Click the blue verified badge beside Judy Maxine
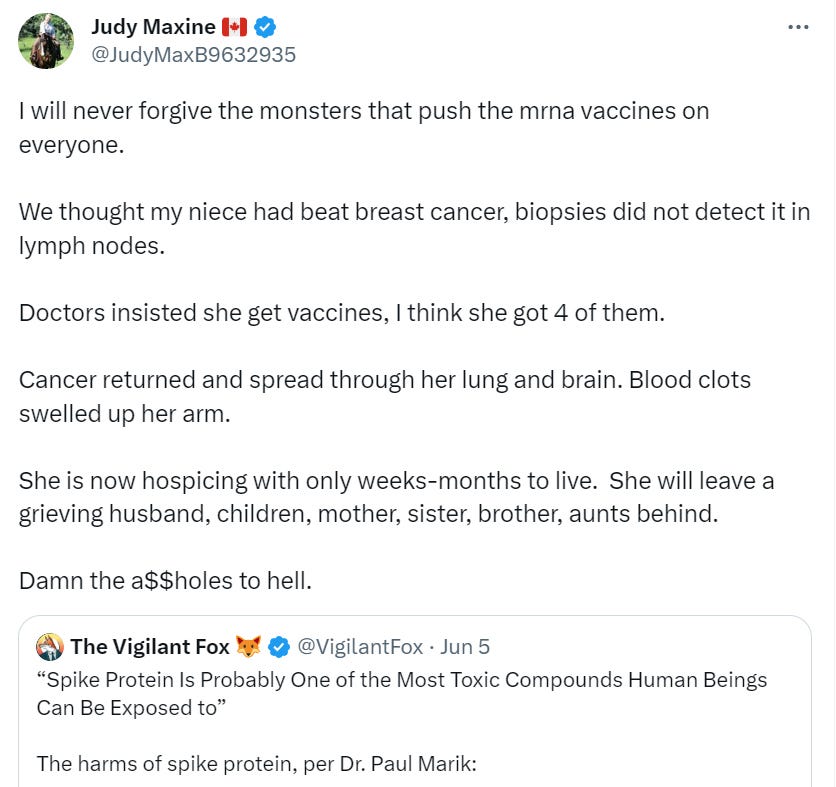 (266, 27)
